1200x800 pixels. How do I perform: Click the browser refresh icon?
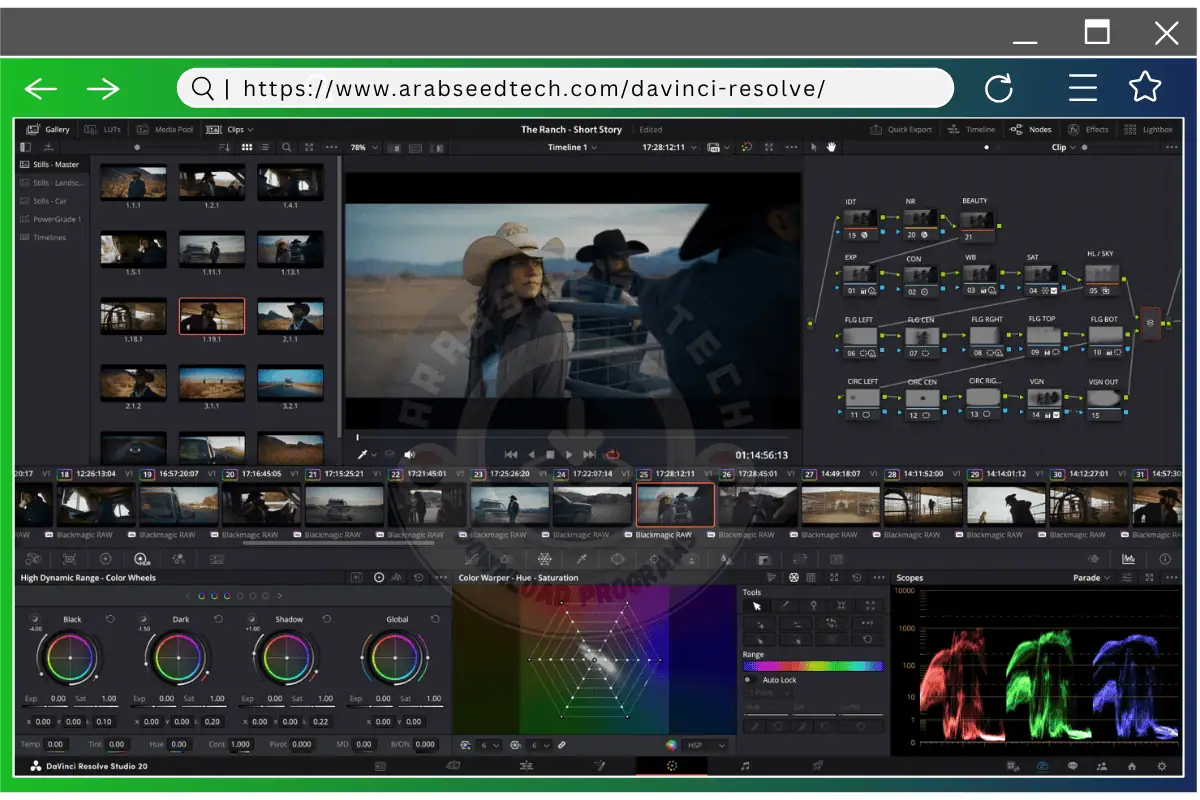(998, 89)
